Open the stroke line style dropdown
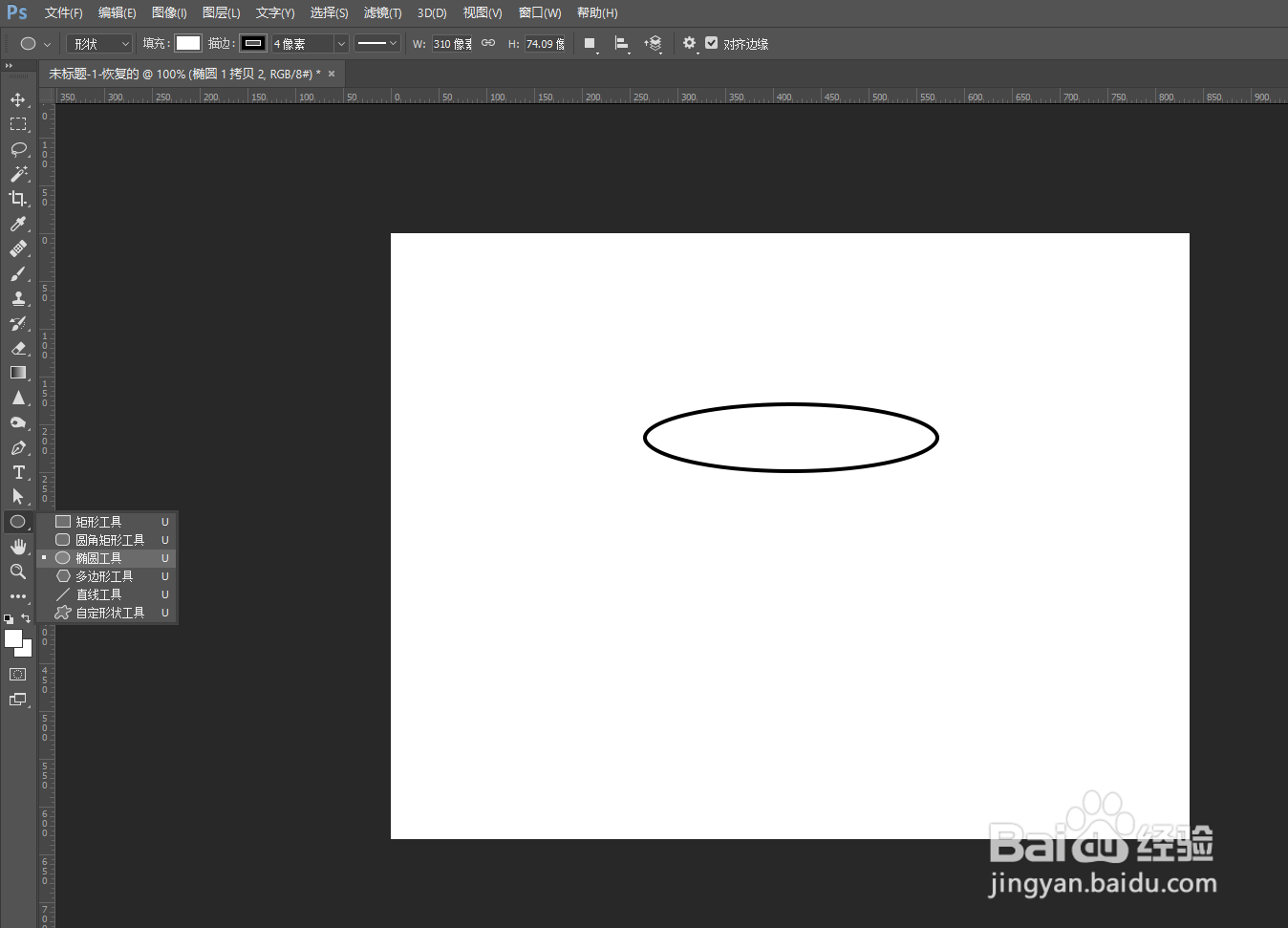The image size is (1288, 928). pos(376,43)
